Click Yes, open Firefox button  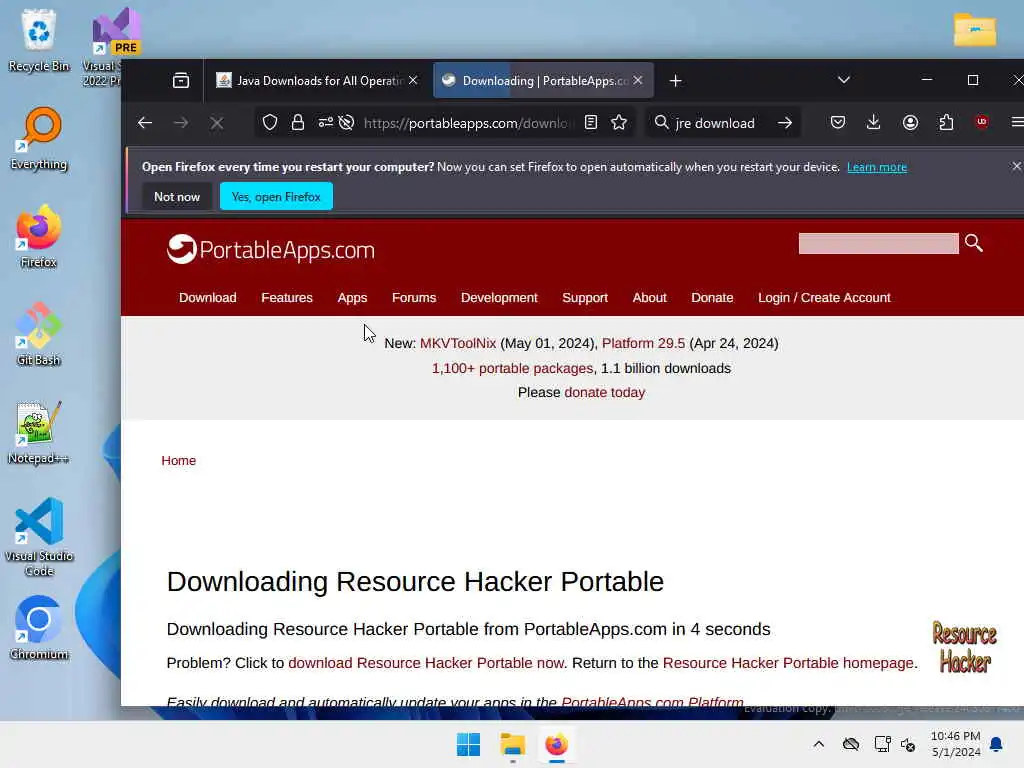point(276,197)
